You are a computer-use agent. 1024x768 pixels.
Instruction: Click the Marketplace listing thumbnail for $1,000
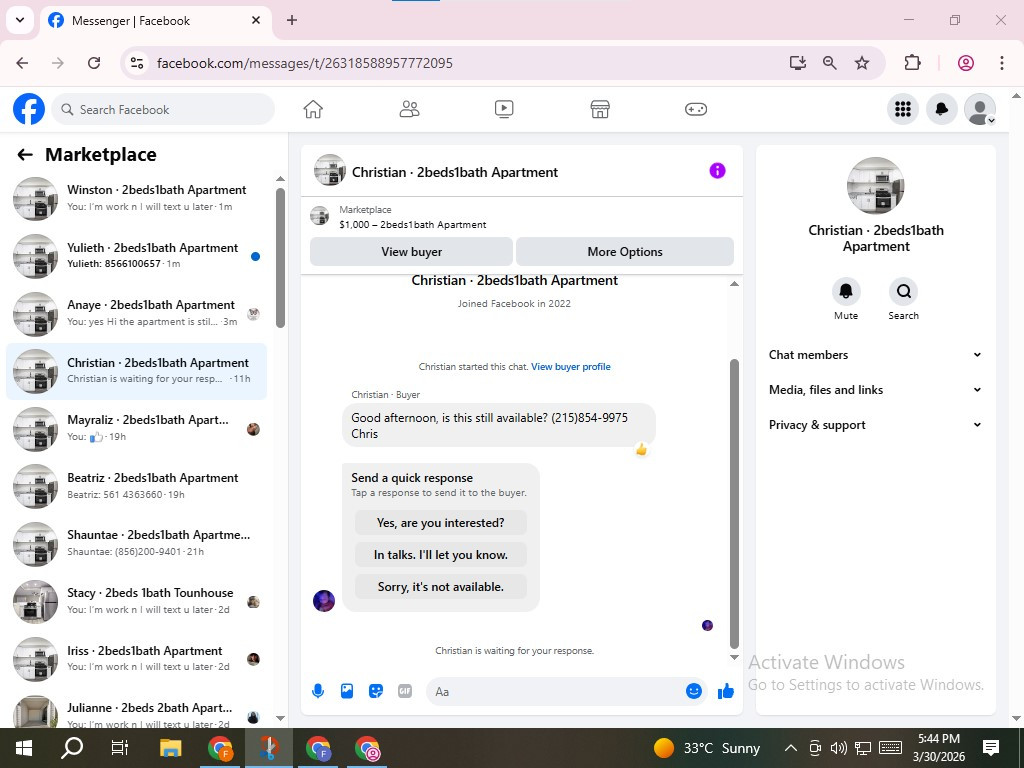[319, 216]
